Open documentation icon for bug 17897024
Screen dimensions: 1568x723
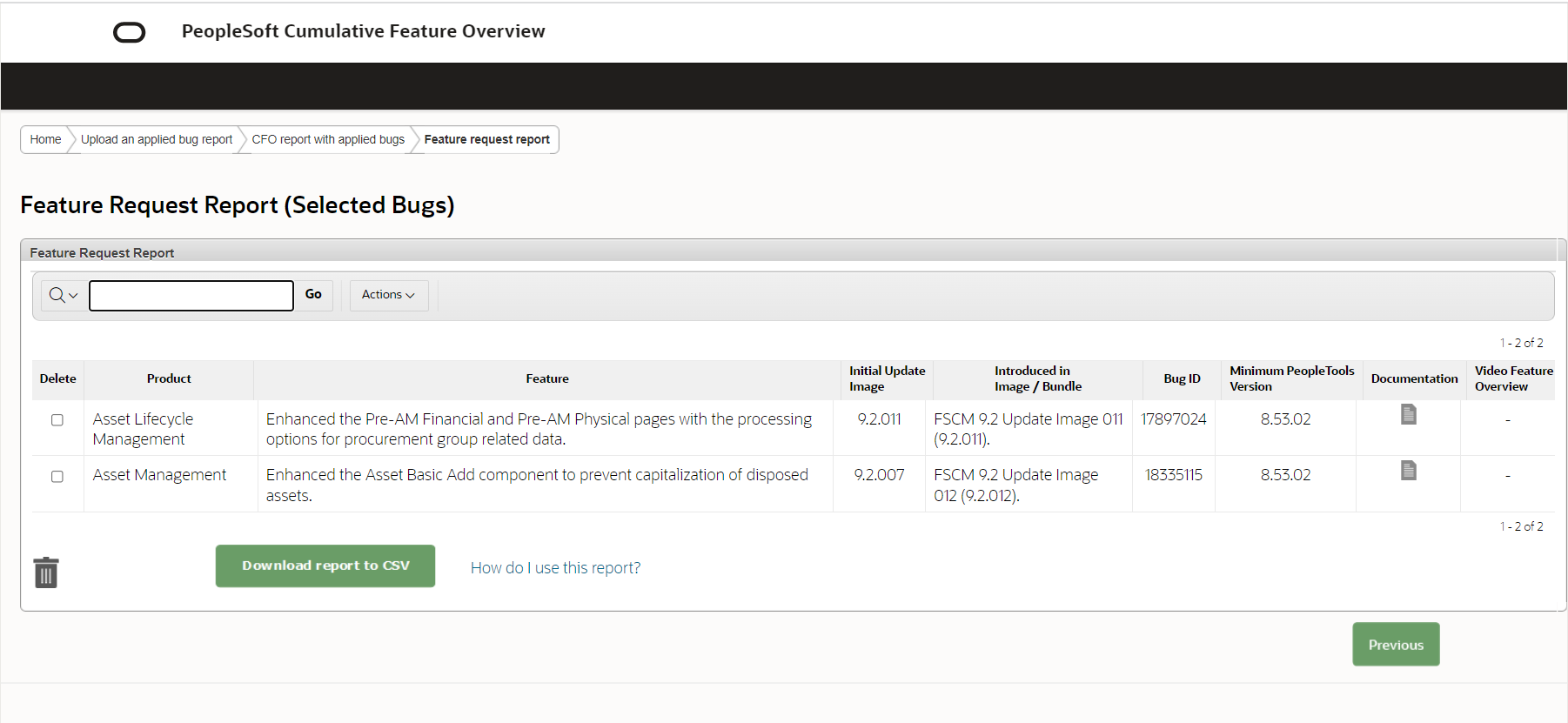tap(1409, 414)
